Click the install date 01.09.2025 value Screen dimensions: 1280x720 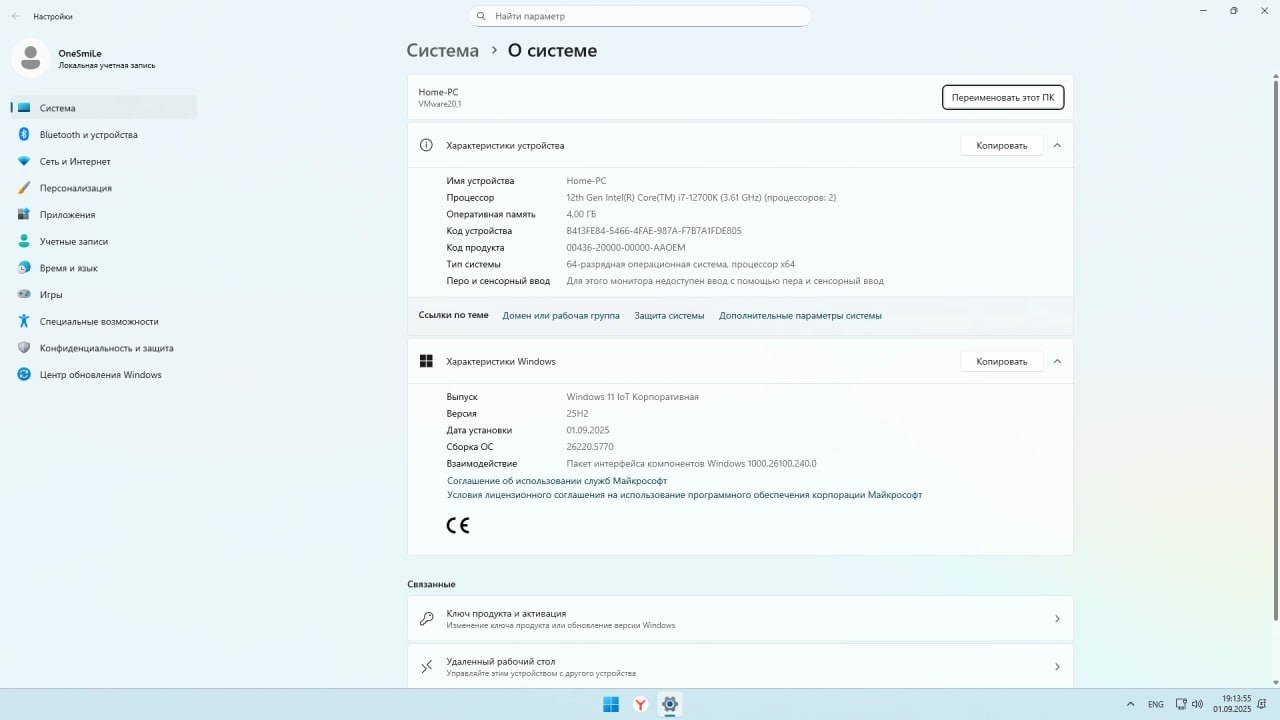(588, 430)
